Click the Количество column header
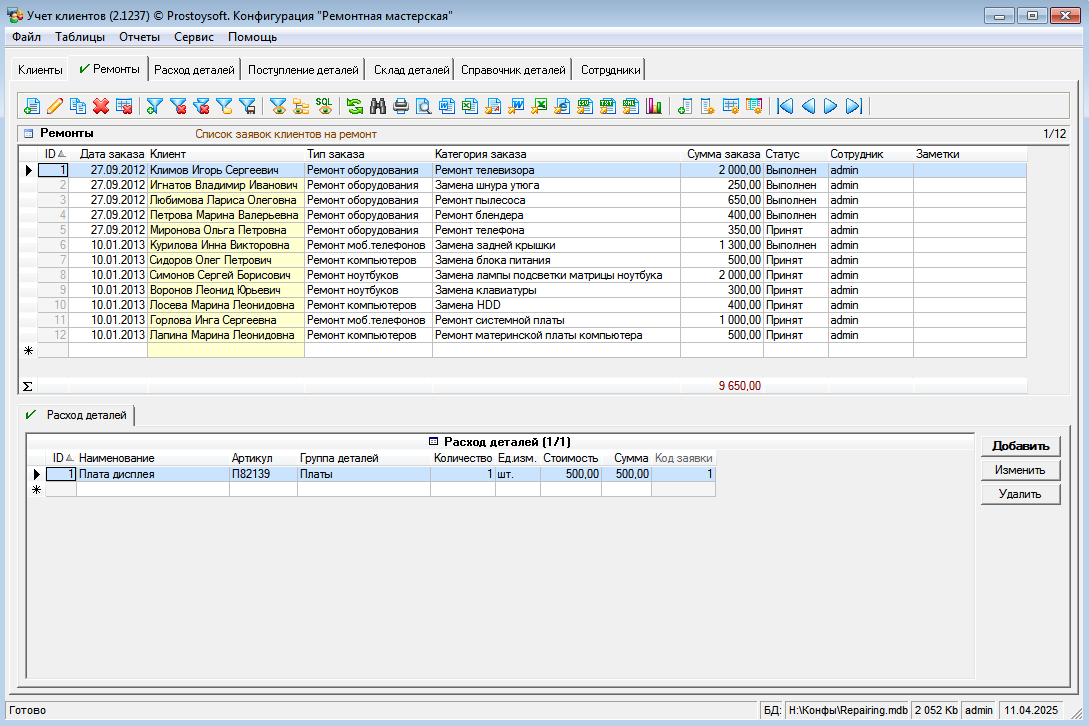The width and height of the screenshot is (1089, 726). coord(463,459)
